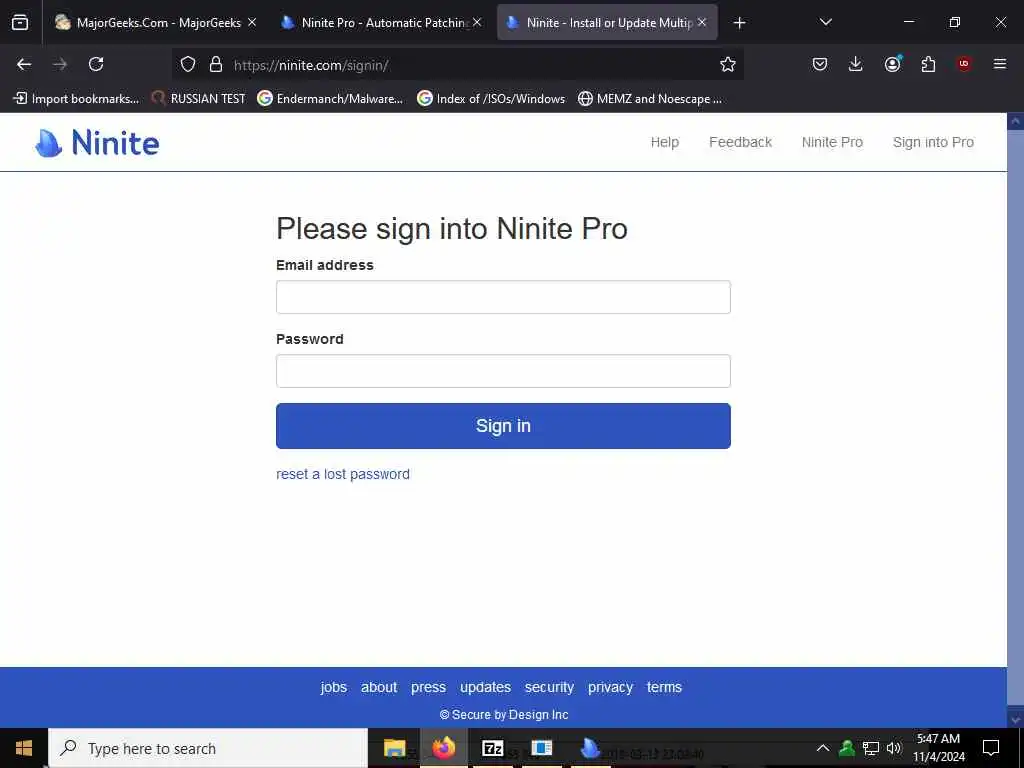Click reset a lost password link
This screenshot has width=1024, height=768.
point(343,474)
